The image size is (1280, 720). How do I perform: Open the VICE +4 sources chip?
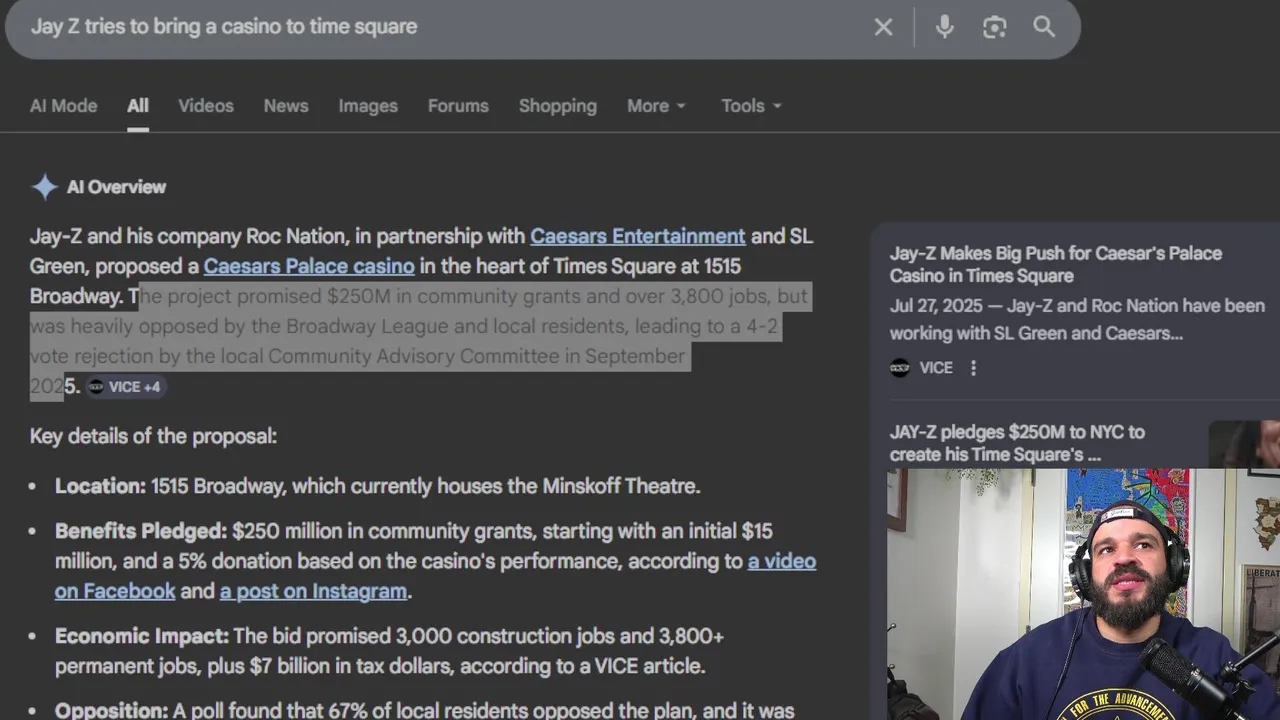pyautogui.click(x=125, y=387)
